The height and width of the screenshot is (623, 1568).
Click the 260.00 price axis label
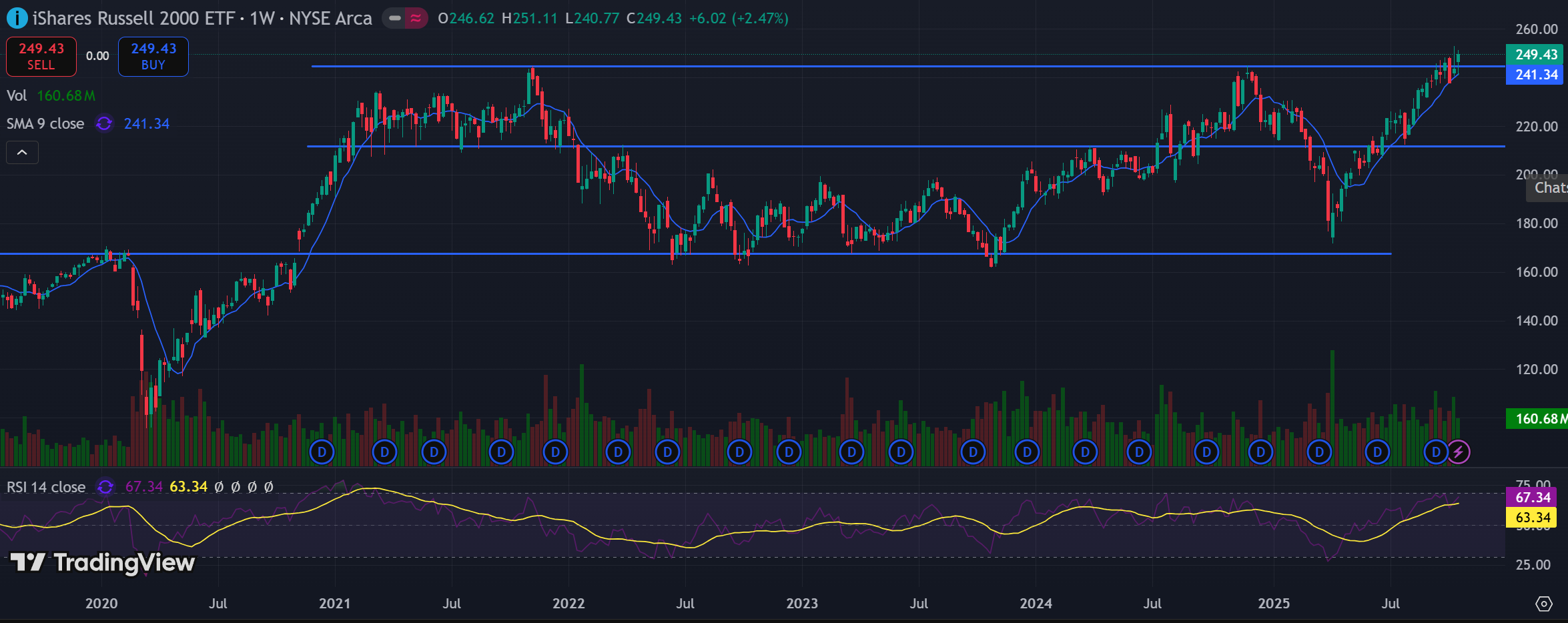[x=1537, y=29]
